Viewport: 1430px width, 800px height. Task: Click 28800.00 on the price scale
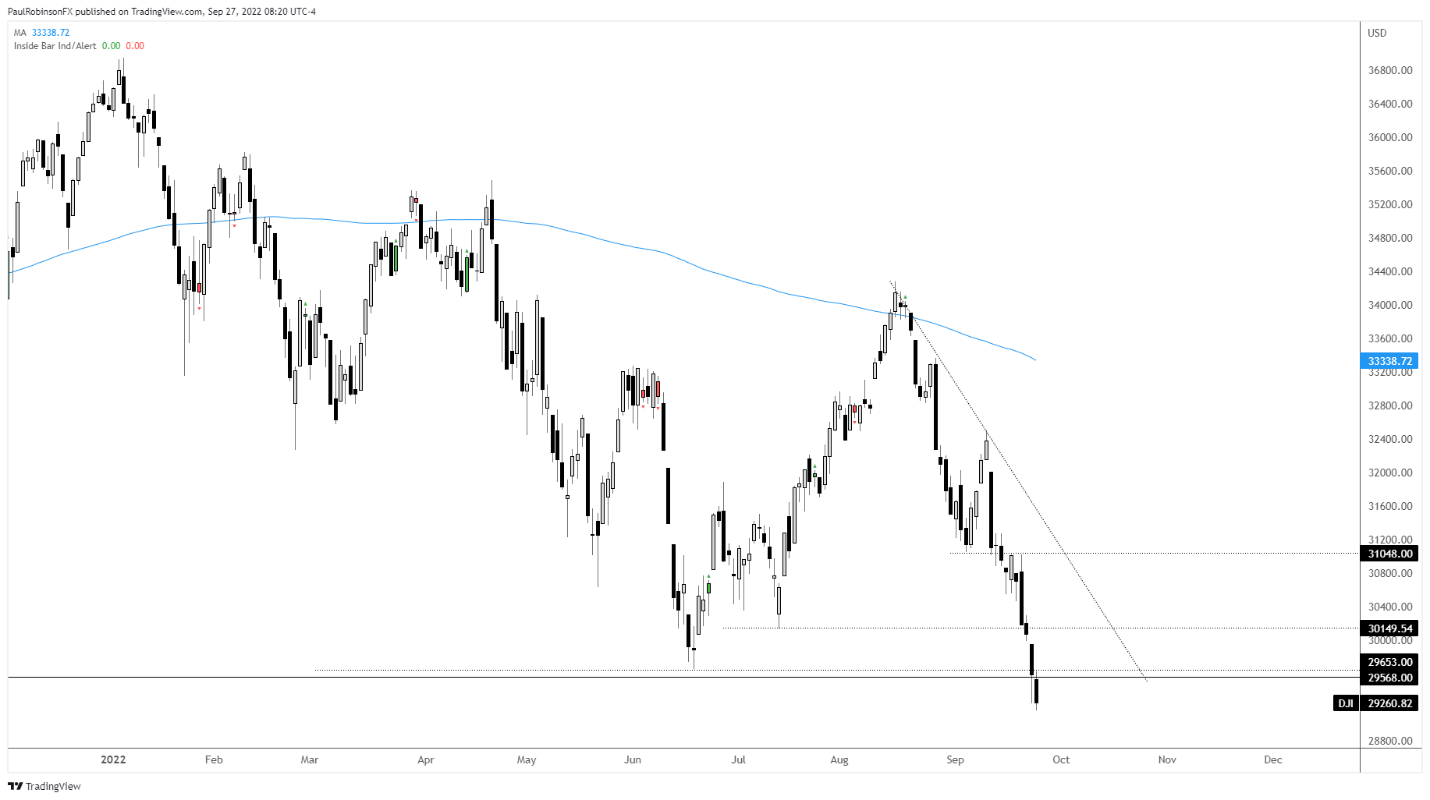point(1390,742)
